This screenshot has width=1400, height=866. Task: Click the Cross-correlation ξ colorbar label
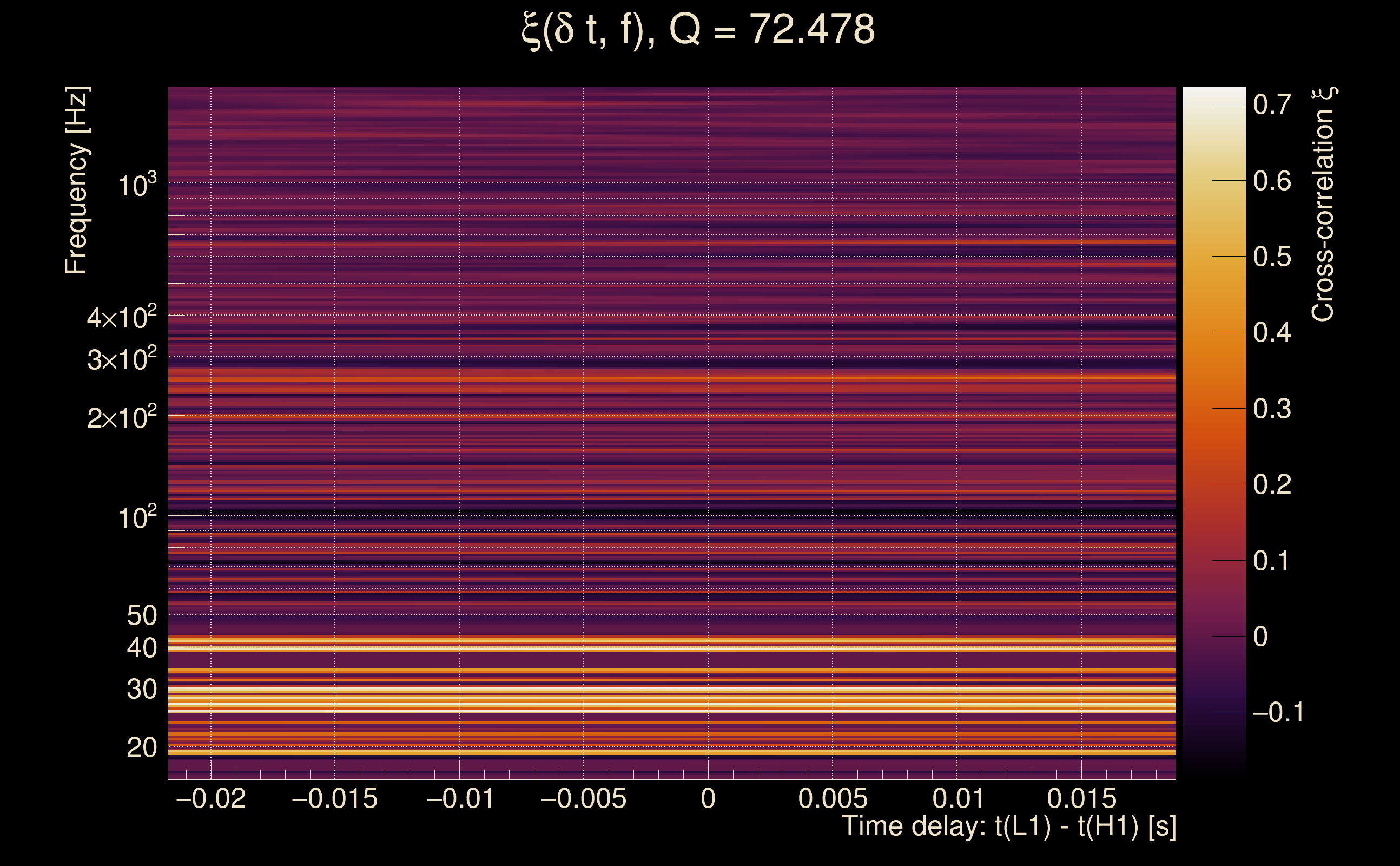1323,205
